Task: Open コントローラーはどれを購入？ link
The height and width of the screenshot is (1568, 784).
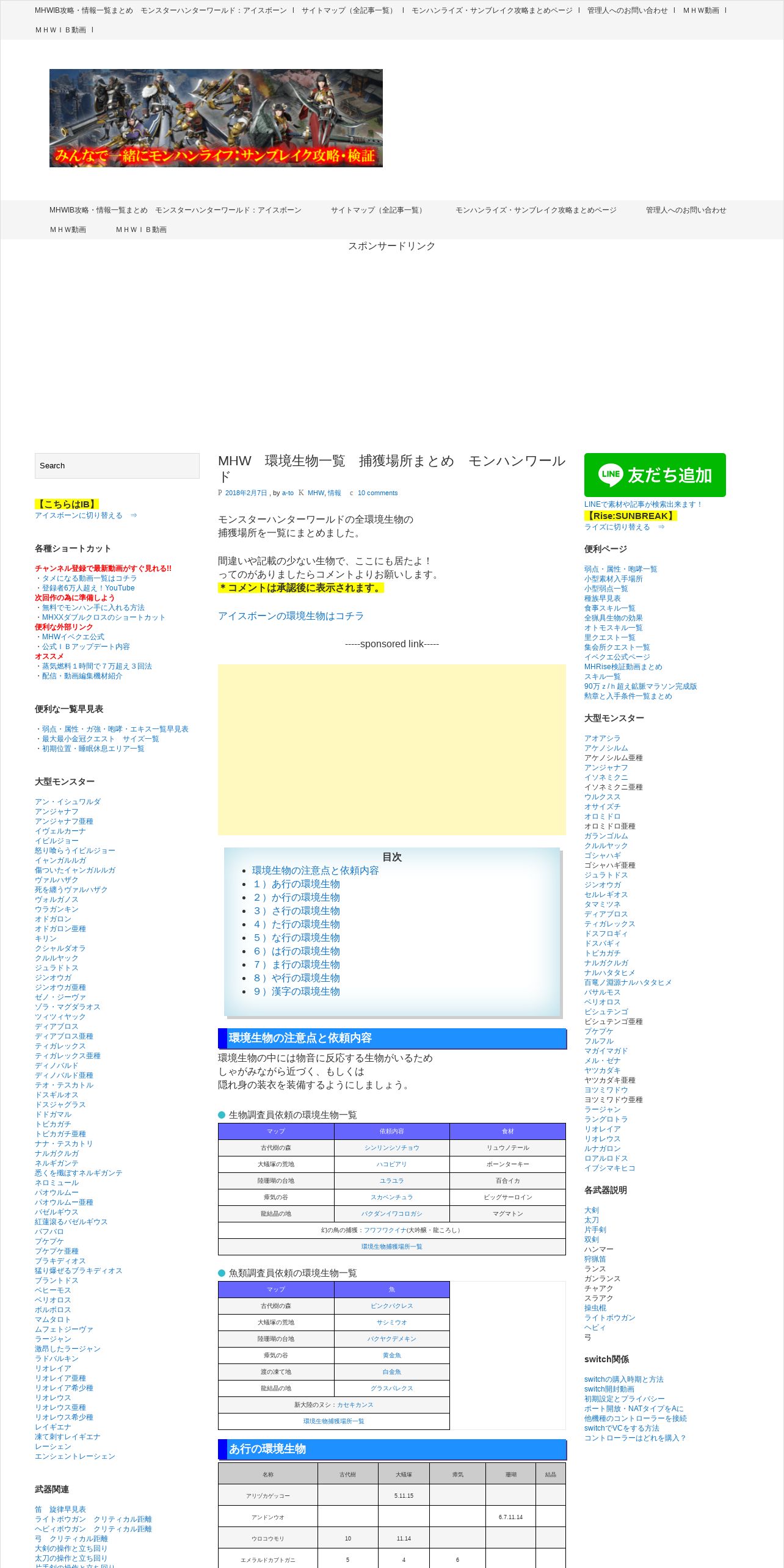Action: (x=636, y=1438)
